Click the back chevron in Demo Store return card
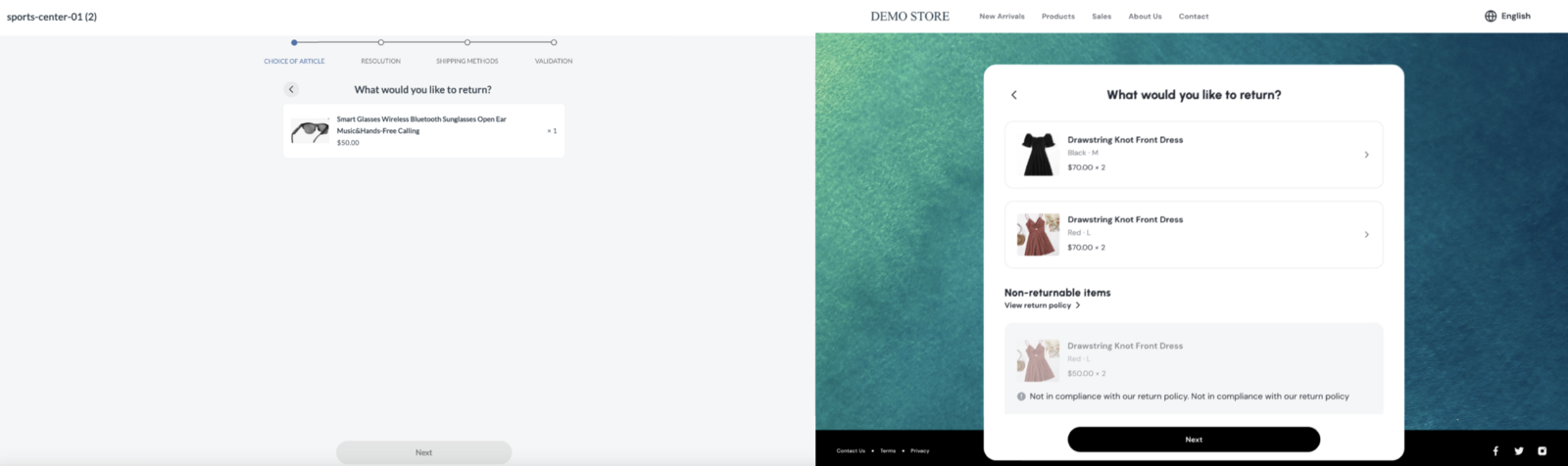Screen dimensions: 1568x466 pyautogui.click(x=1014, y=95)
